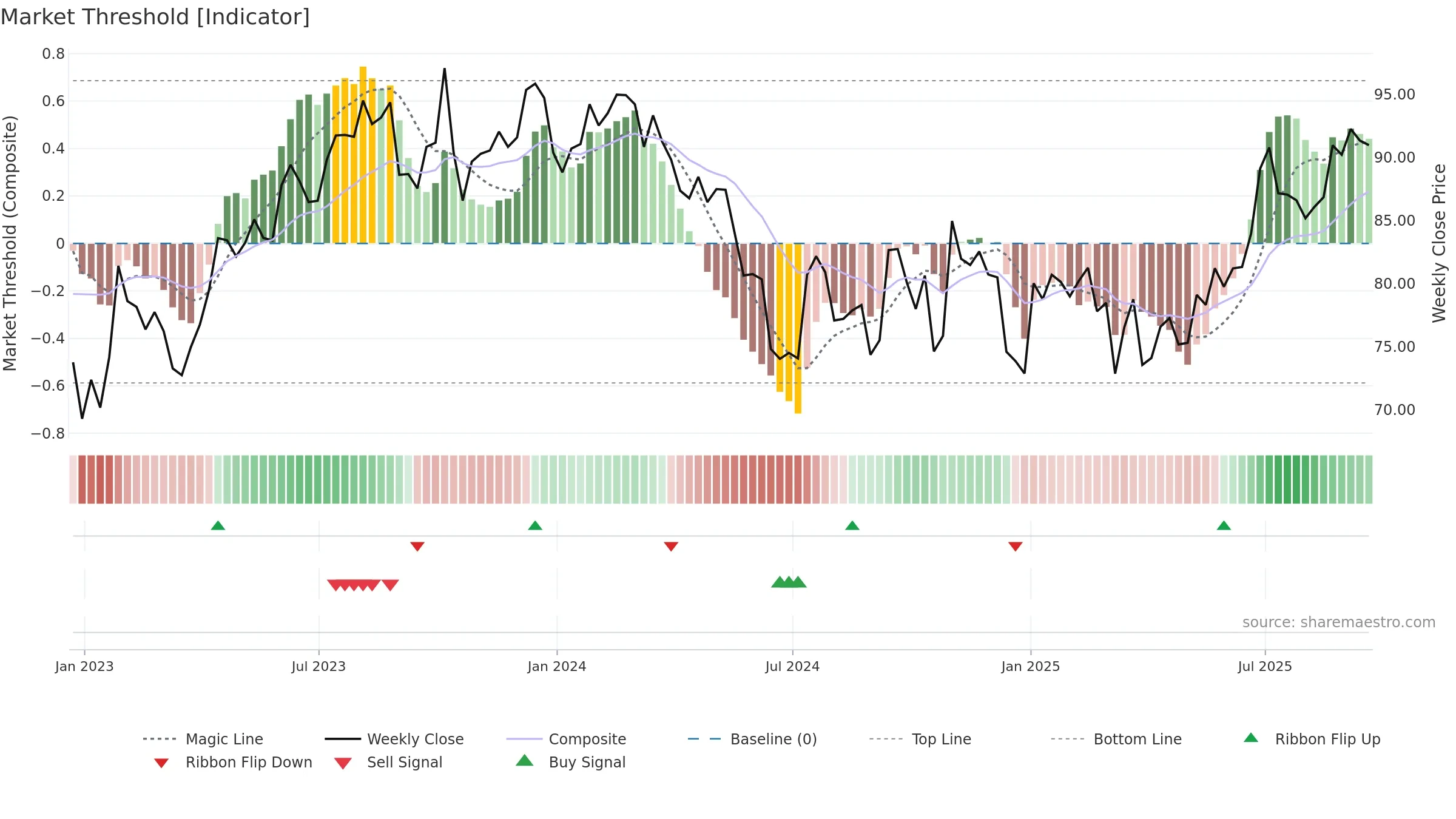The height and width of the screenshot is (819, 1456).
Task: Click the 'source: sharemaestro.com' text
Action: pos(1339,622)
